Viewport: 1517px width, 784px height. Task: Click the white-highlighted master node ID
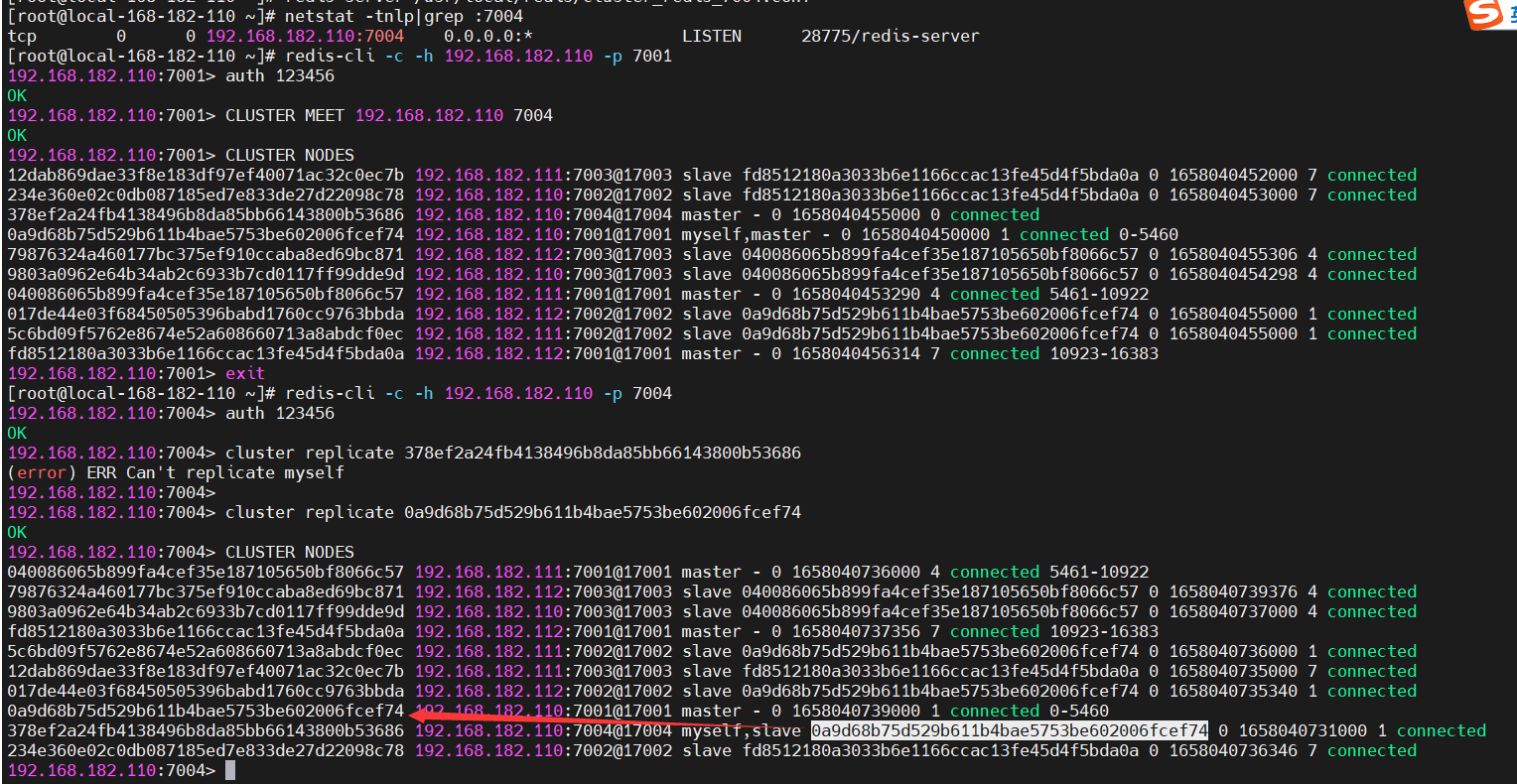click(x=1009, y=730)
